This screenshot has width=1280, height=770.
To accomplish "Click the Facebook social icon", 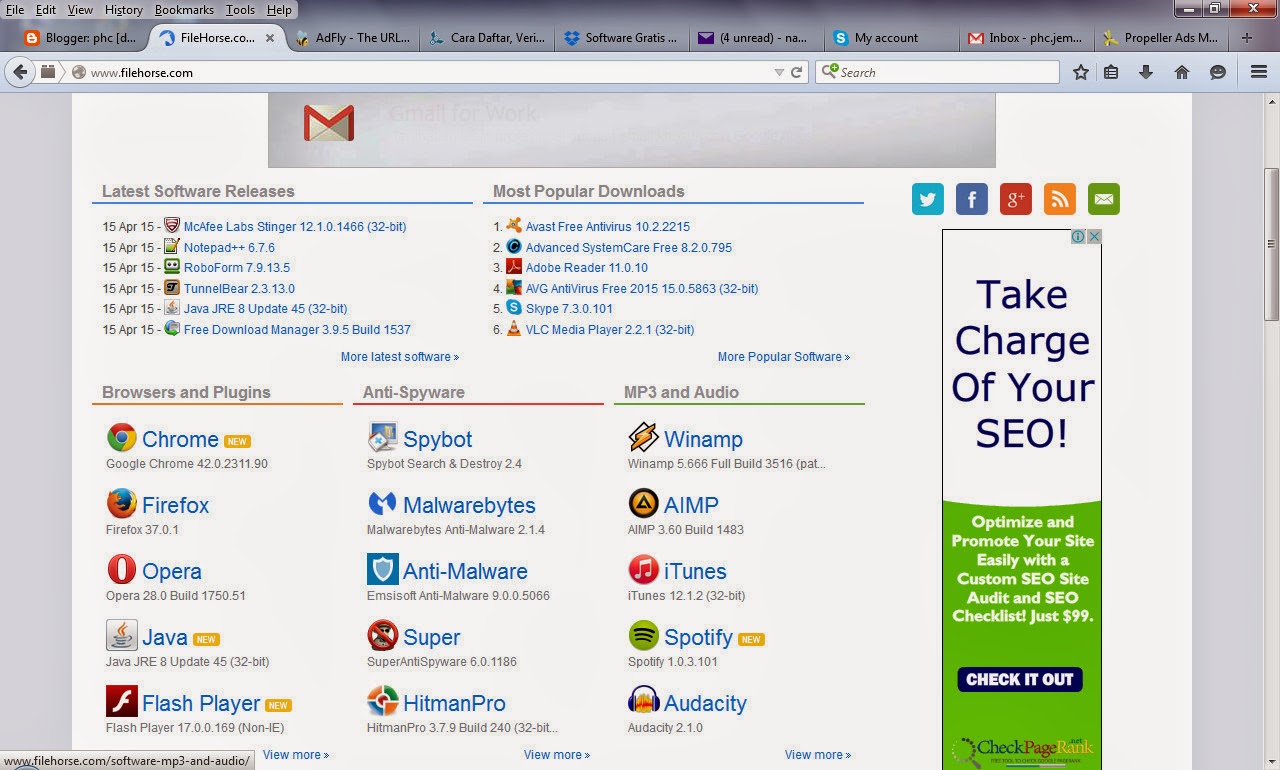I will [971, 199].
